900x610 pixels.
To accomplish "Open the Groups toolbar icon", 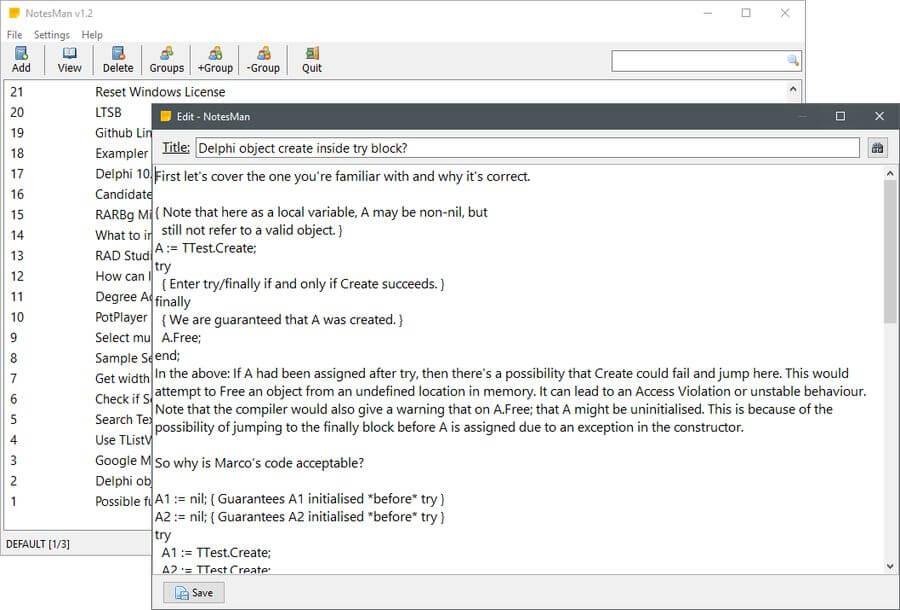I will (x=166, y=60).
